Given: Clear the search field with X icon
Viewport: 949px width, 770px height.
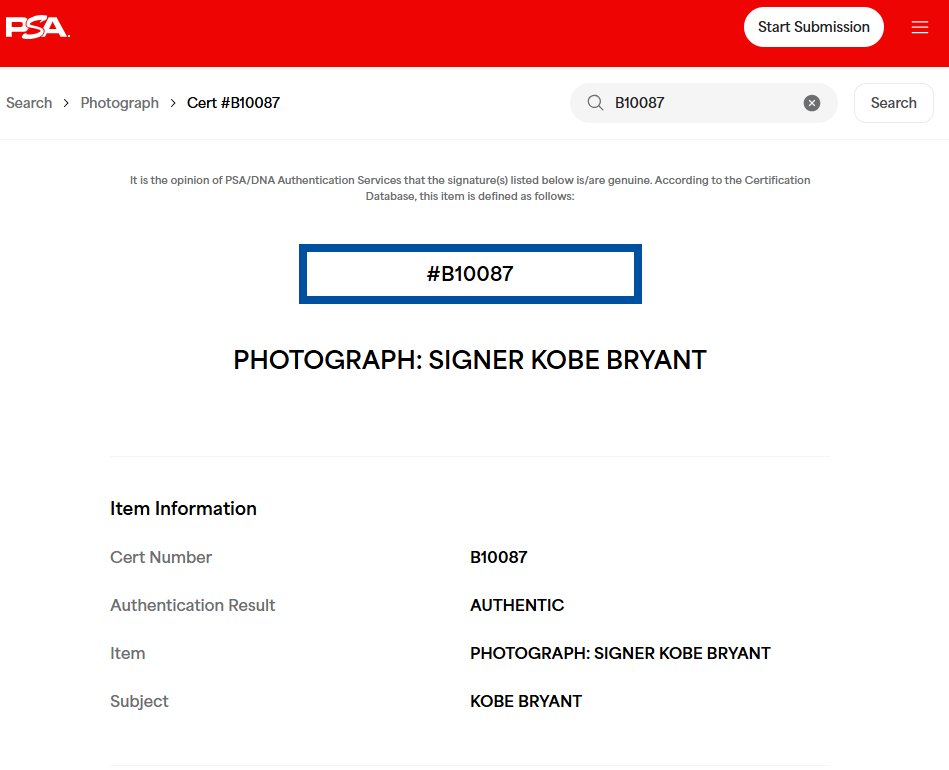Looking at the screenshot, I should [x=811, y=103].
